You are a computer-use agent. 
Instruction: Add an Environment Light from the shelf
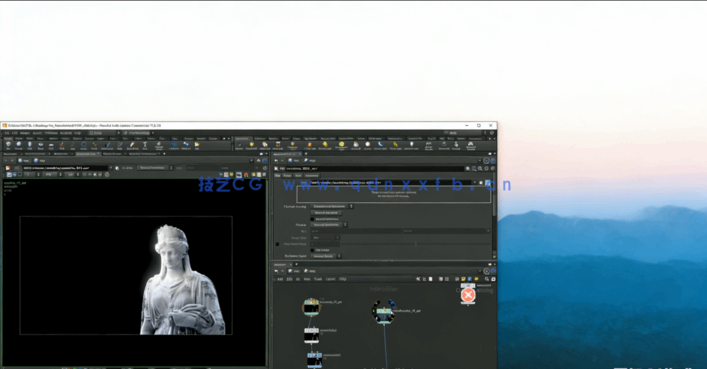(341, 145)
